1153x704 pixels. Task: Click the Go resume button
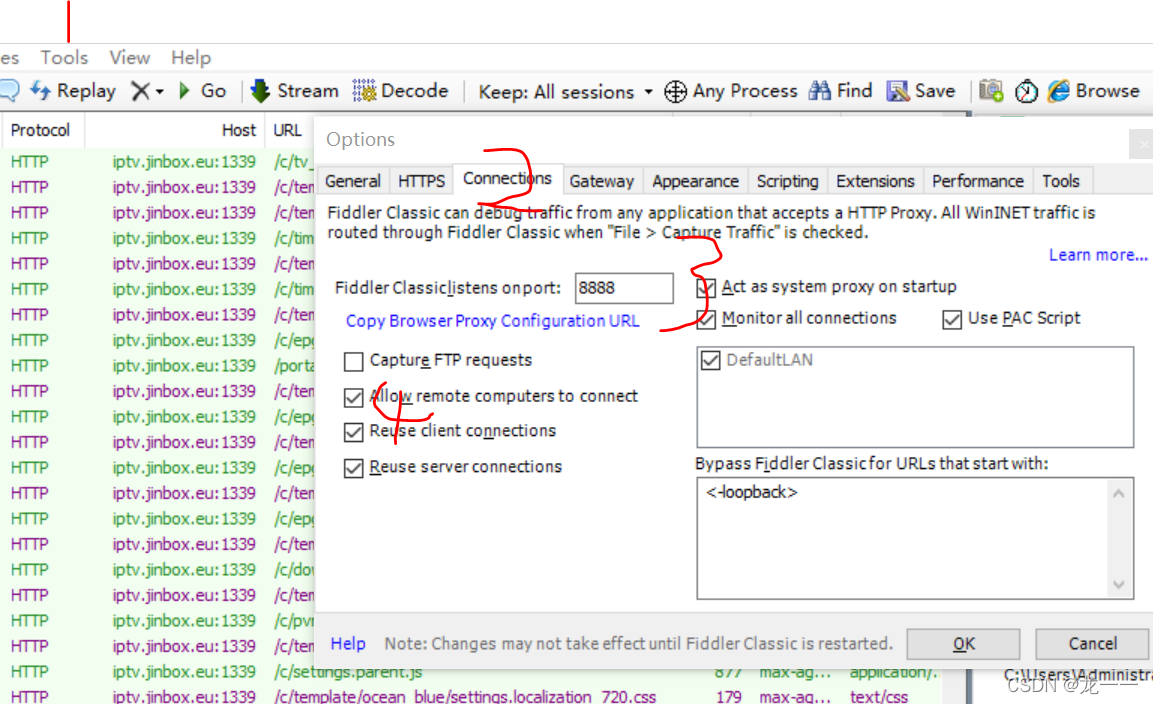201,90
